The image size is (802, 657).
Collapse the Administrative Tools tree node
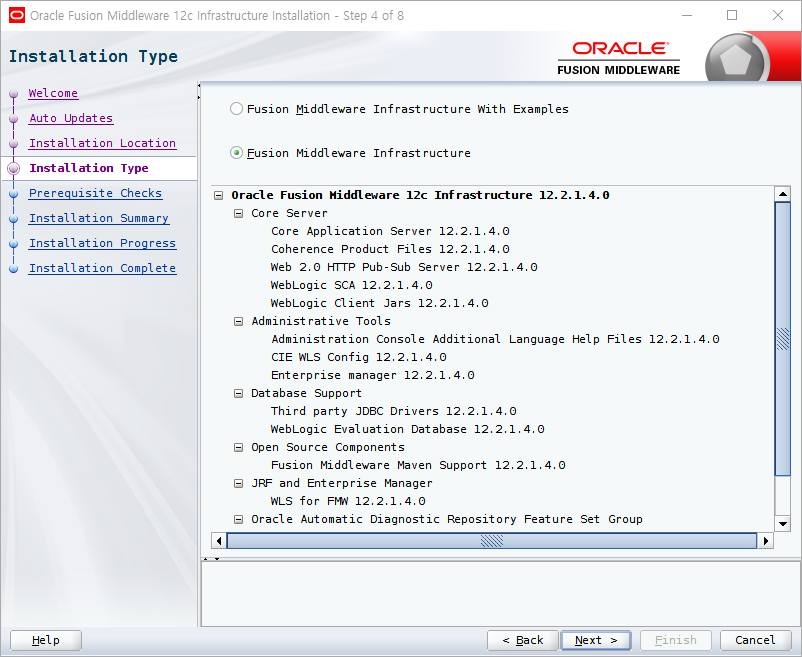[238, 321]
